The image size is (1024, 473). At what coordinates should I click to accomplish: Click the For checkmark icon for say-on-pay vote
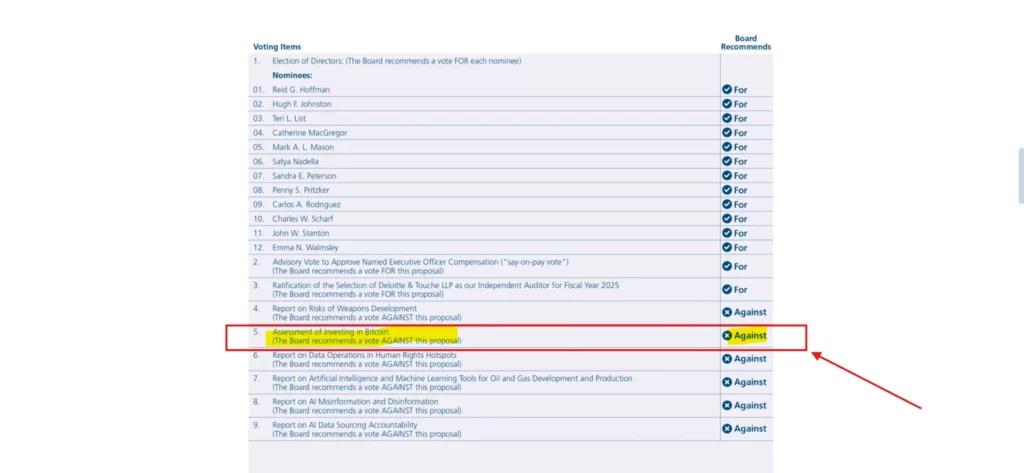click(x=726, y=267)
